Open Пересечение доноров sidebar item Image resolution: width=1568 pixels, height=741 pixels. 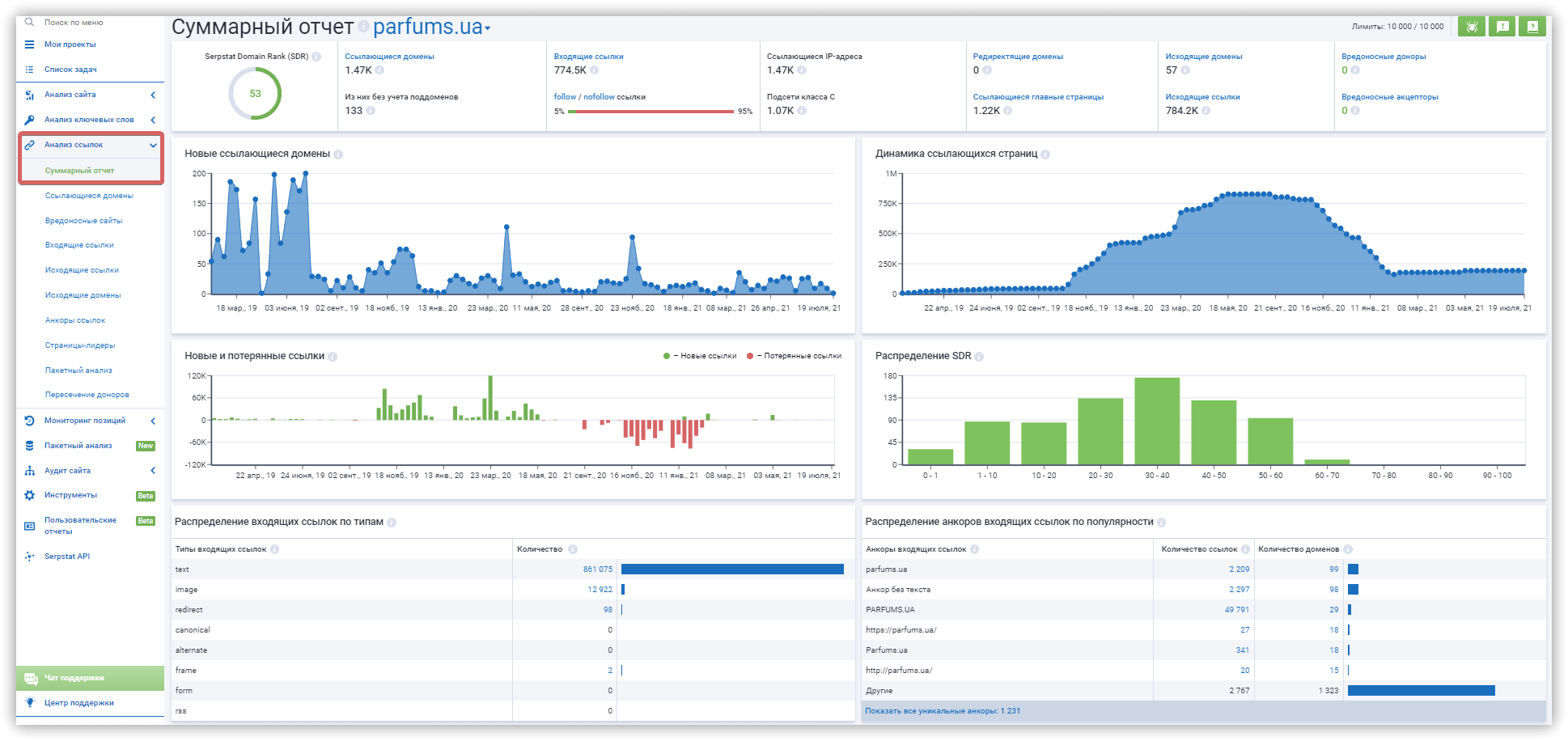click(x=87, y=395)
